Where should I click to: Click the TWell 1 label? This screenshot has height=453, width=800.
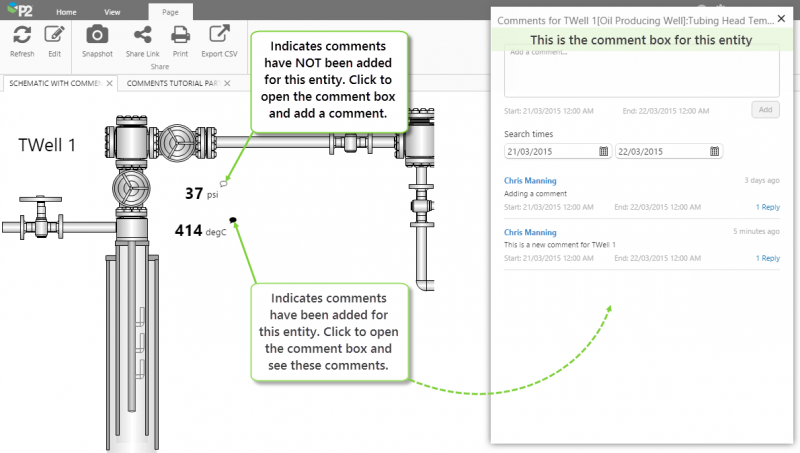pos(47,145)
